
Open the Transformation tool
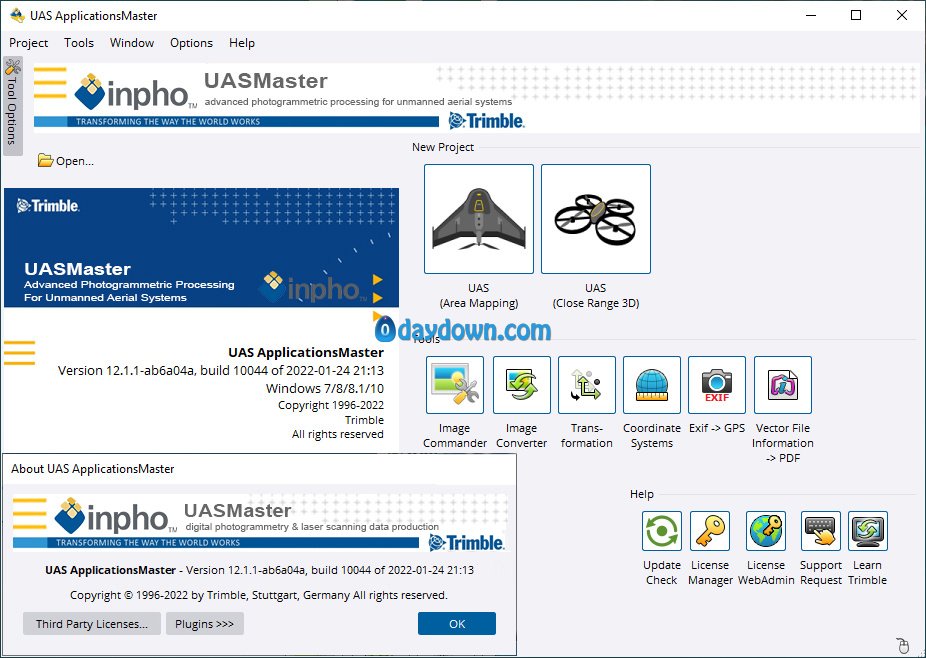[x=586, y=385]
